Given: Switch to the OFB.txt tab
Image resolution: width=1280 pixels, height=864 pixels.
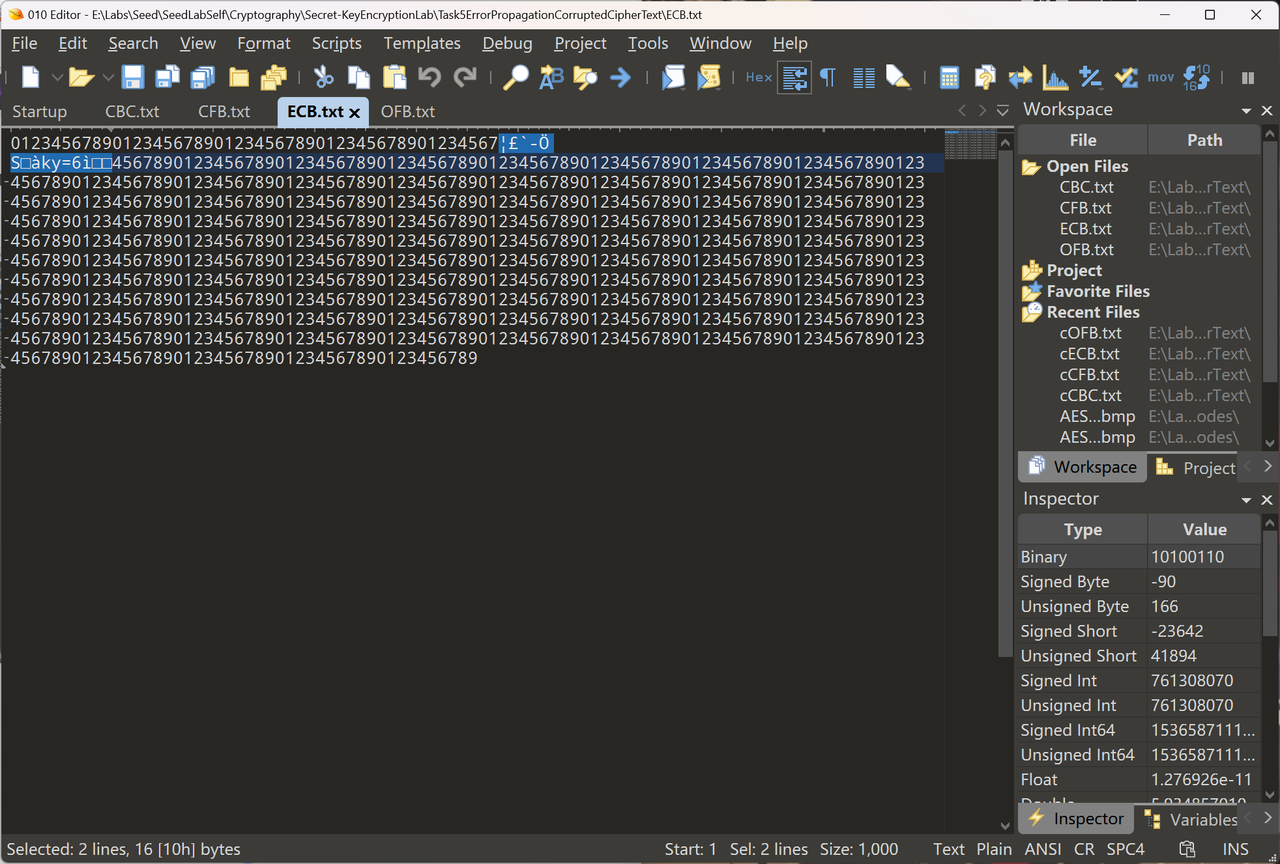Looking at the screenshot, I should pyautogui.click(x=408, y=112).
